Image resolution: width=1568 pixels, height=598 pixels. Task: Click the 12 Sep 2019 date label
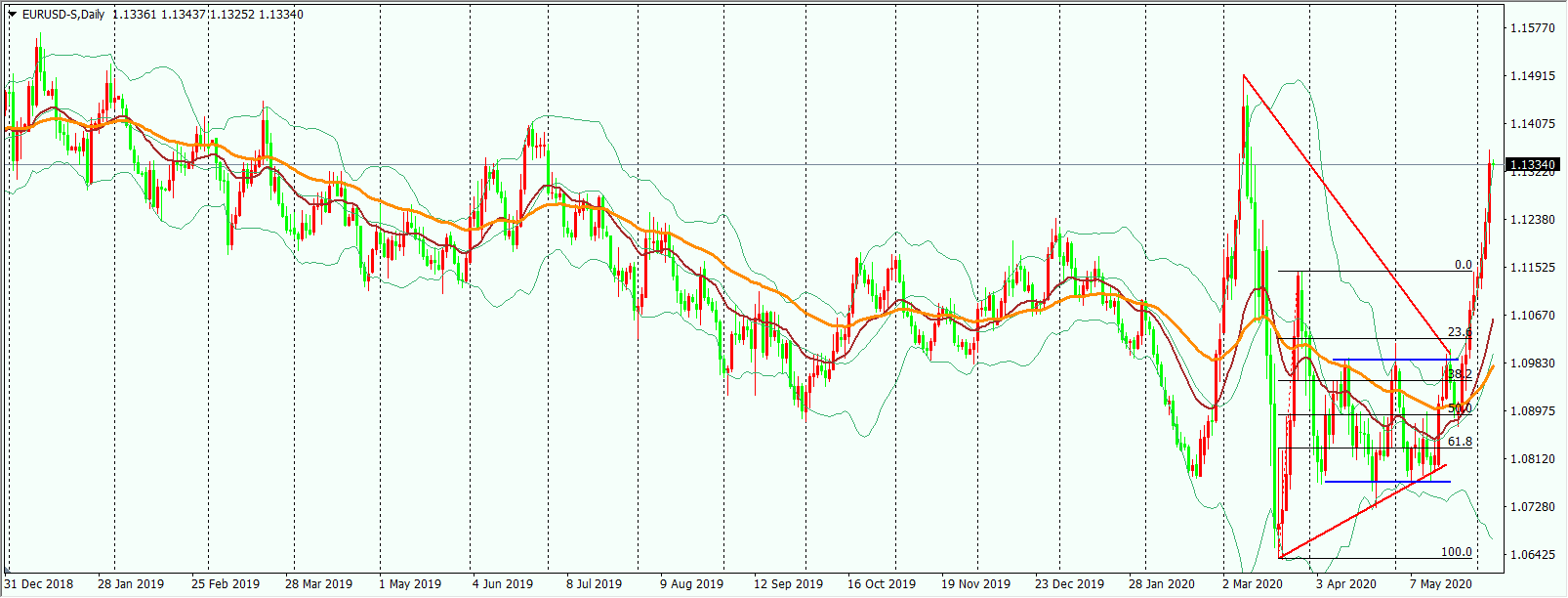click(788, 584)
